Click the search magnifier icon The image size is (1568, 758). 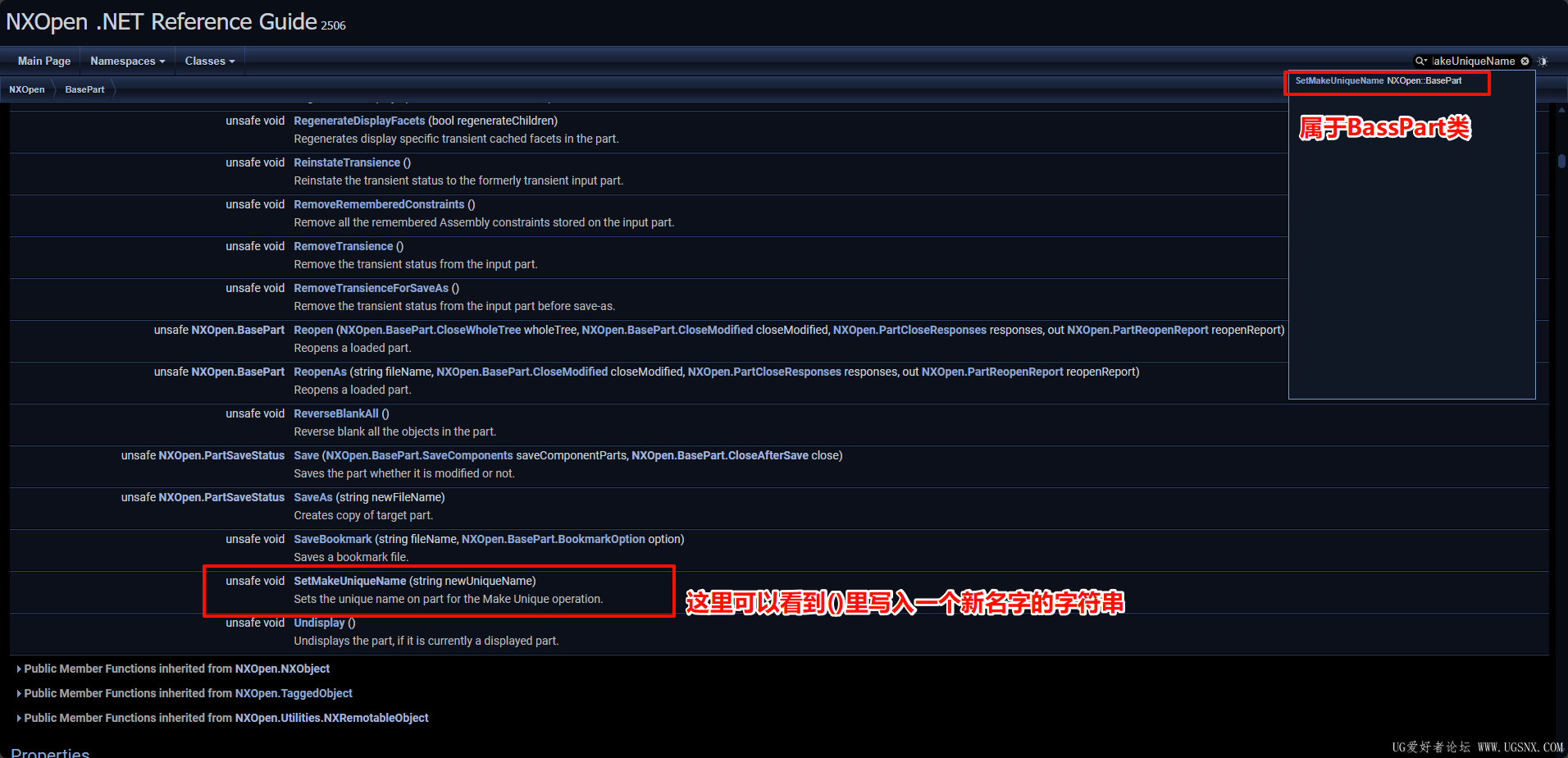[x=1420, y=62]
